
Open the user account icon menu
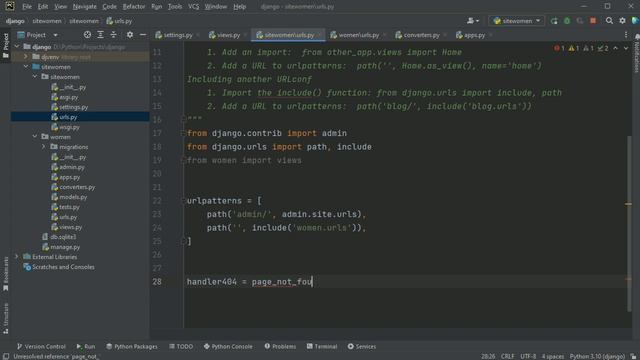[473, 21]
